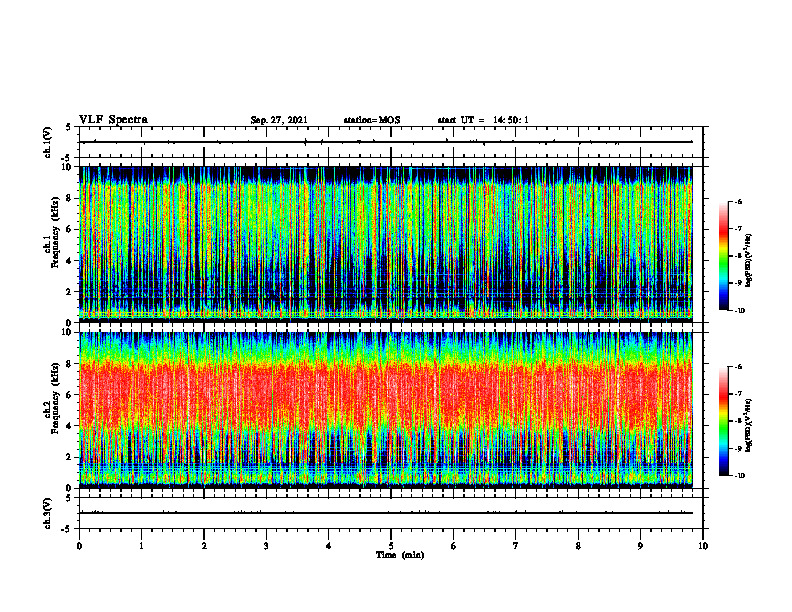Click time axis tick label "2"
792x612 pixels.
point(204,546)
